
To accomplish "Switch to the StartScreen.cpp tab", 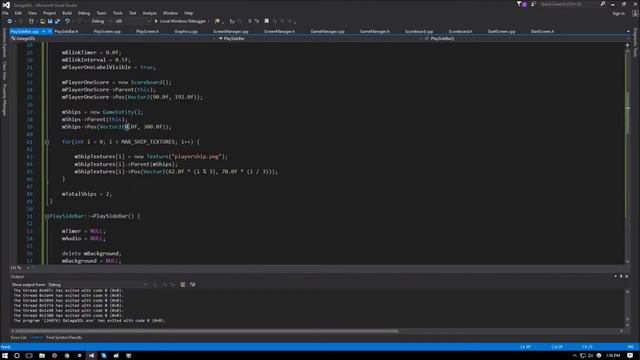I will (x=502, y=31).
